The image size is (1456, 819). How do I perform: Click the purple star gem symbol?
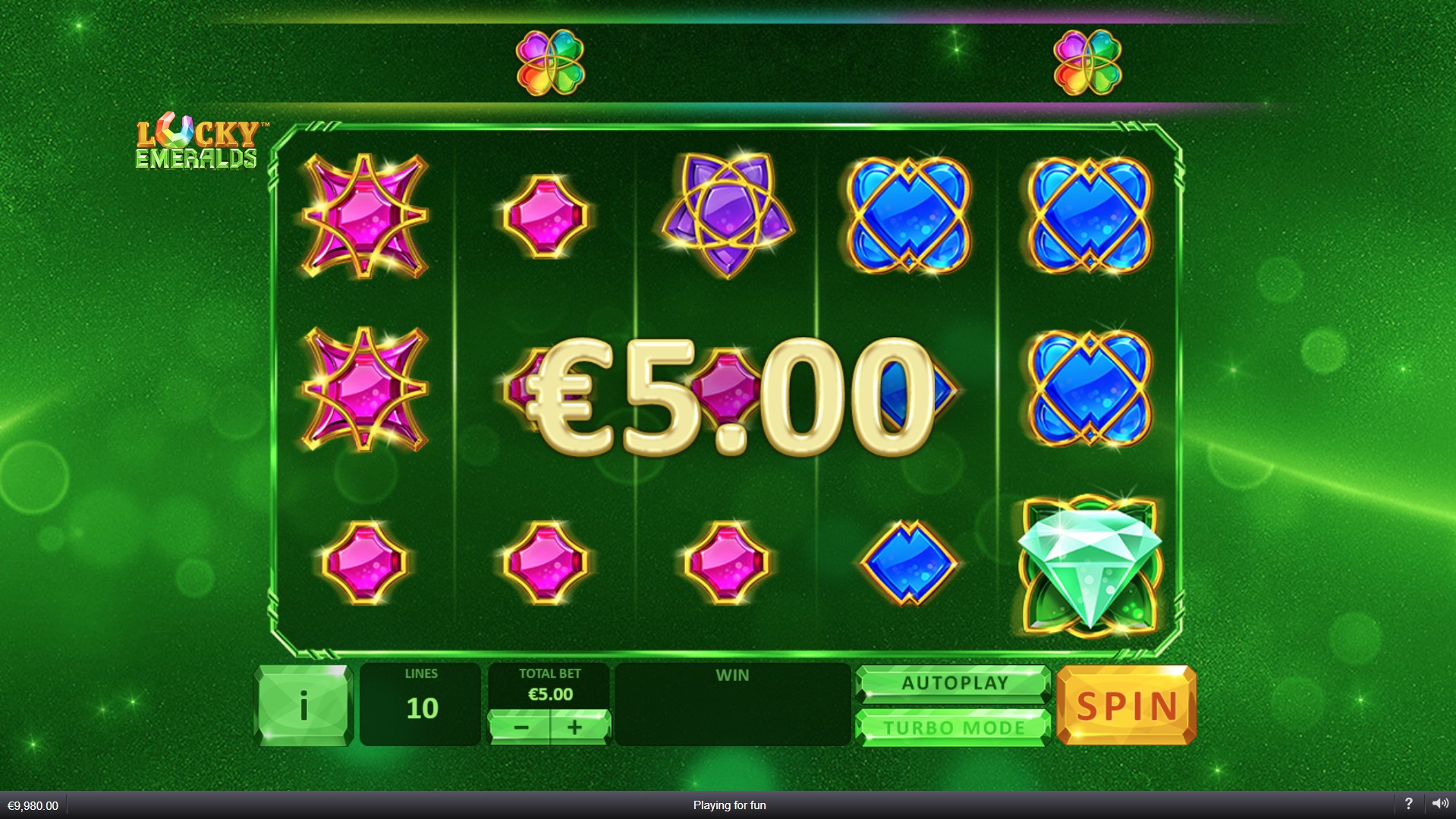(727, 216)
